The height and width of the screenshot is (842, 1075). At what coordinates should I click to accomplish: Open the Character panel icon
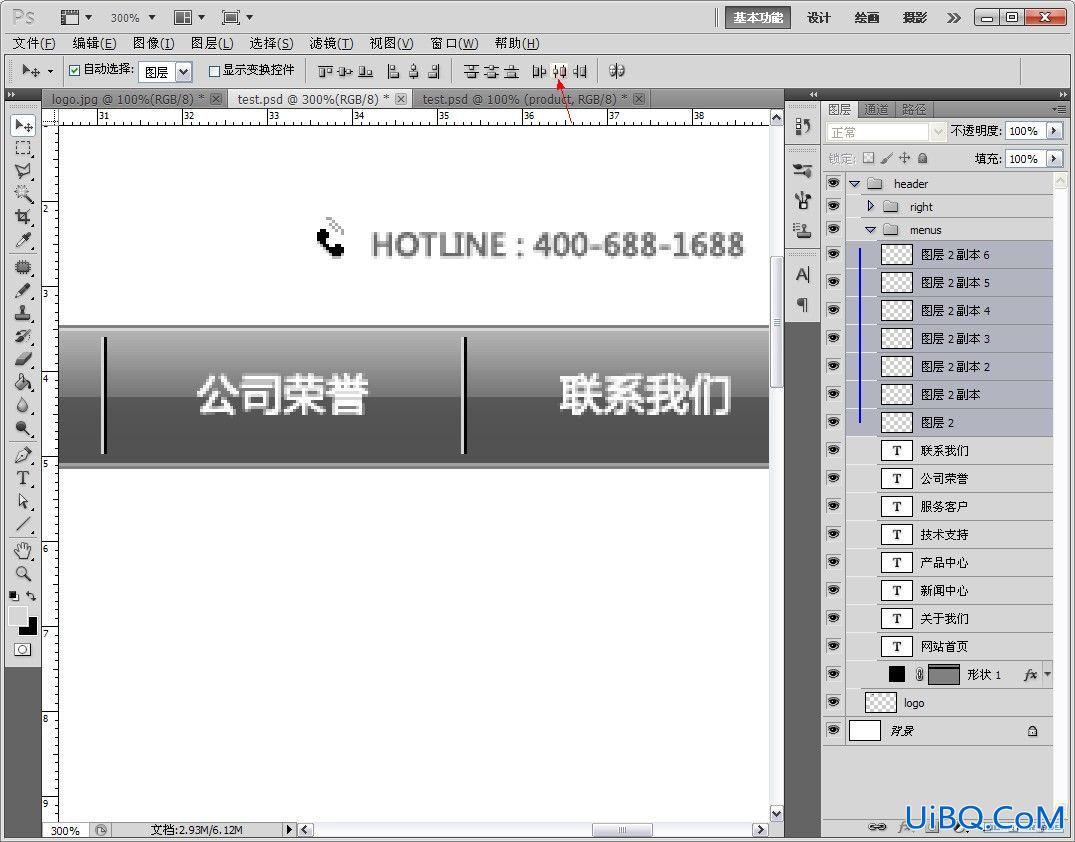pyautogui.click(x=803, y=276)
